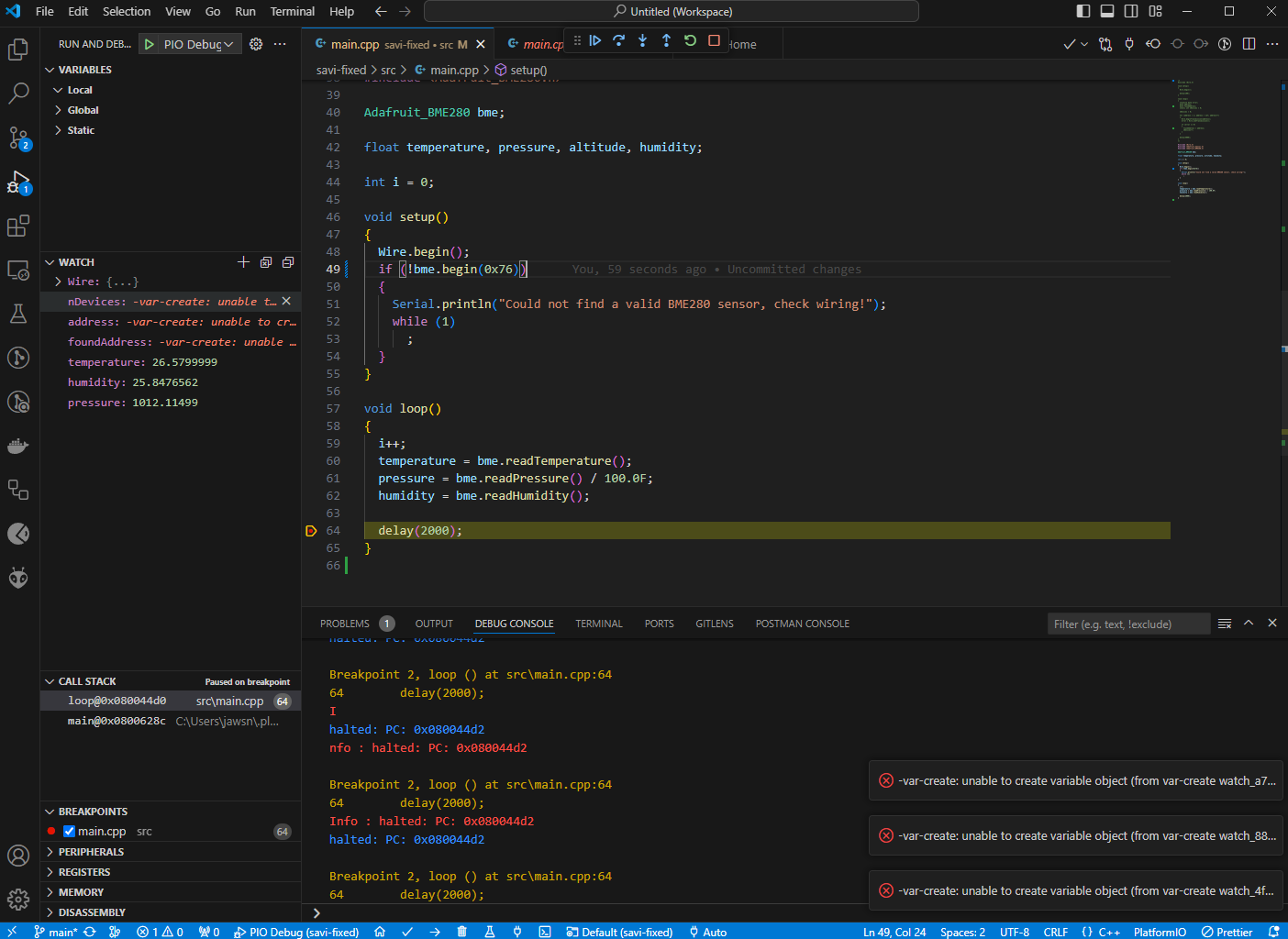Image resolution: width=1288 pixels, height=939 pixels.
Task: Expand the Global variables scope
Action: pos(83,110)
